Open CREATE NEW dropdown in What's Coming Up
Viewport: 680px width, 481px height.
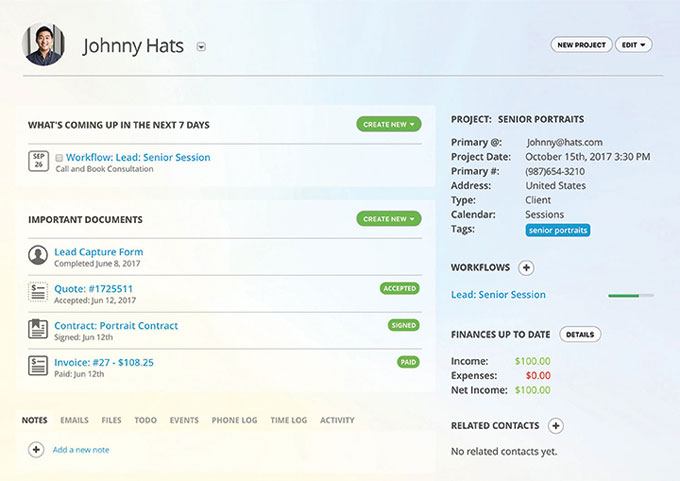389,124
